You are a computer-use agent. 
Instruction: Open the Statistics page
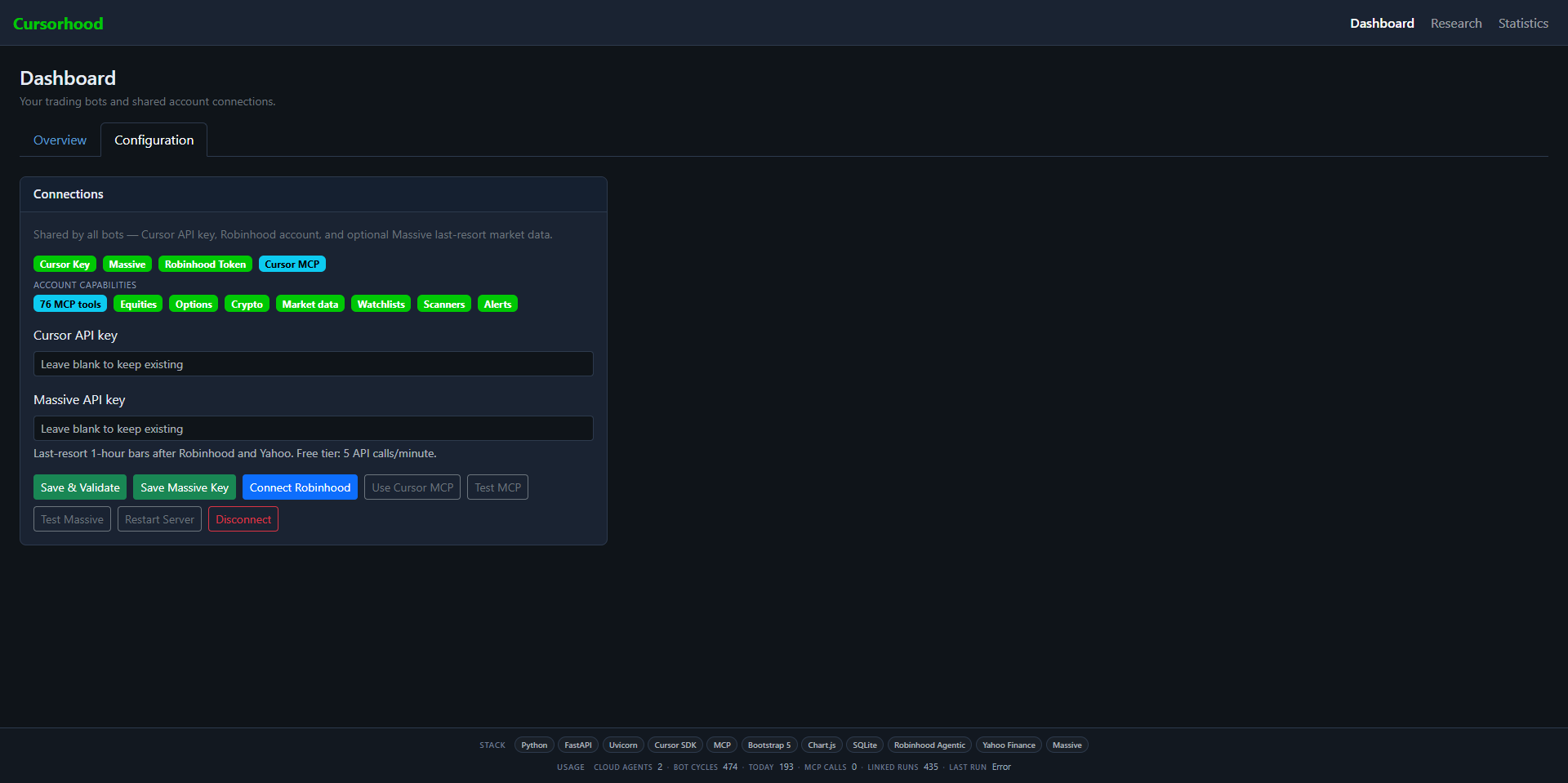point(1523,24)
